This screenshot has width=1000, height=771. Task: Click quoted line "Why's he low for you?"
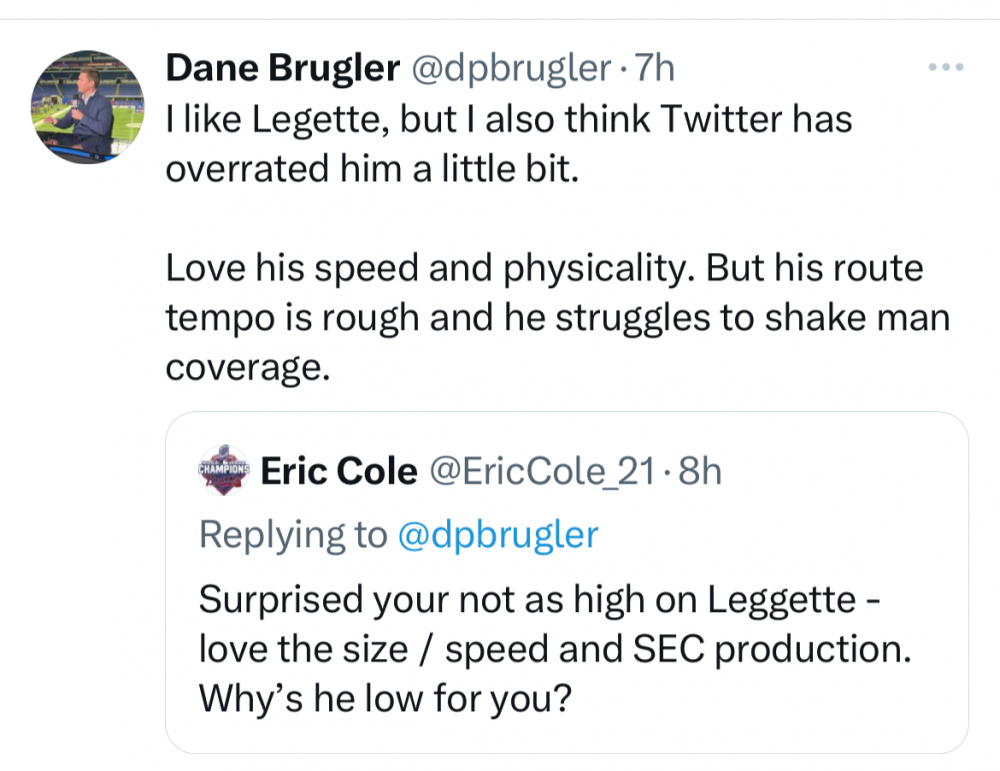385,698
